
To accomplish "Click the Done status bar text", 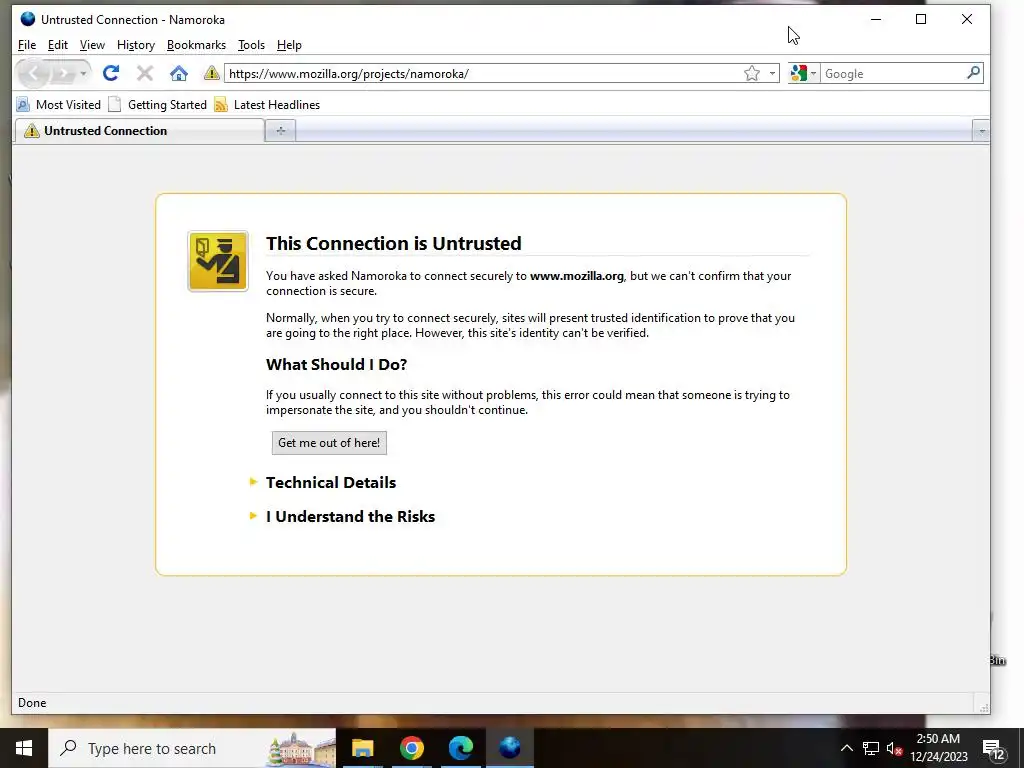I will [32, 703].
